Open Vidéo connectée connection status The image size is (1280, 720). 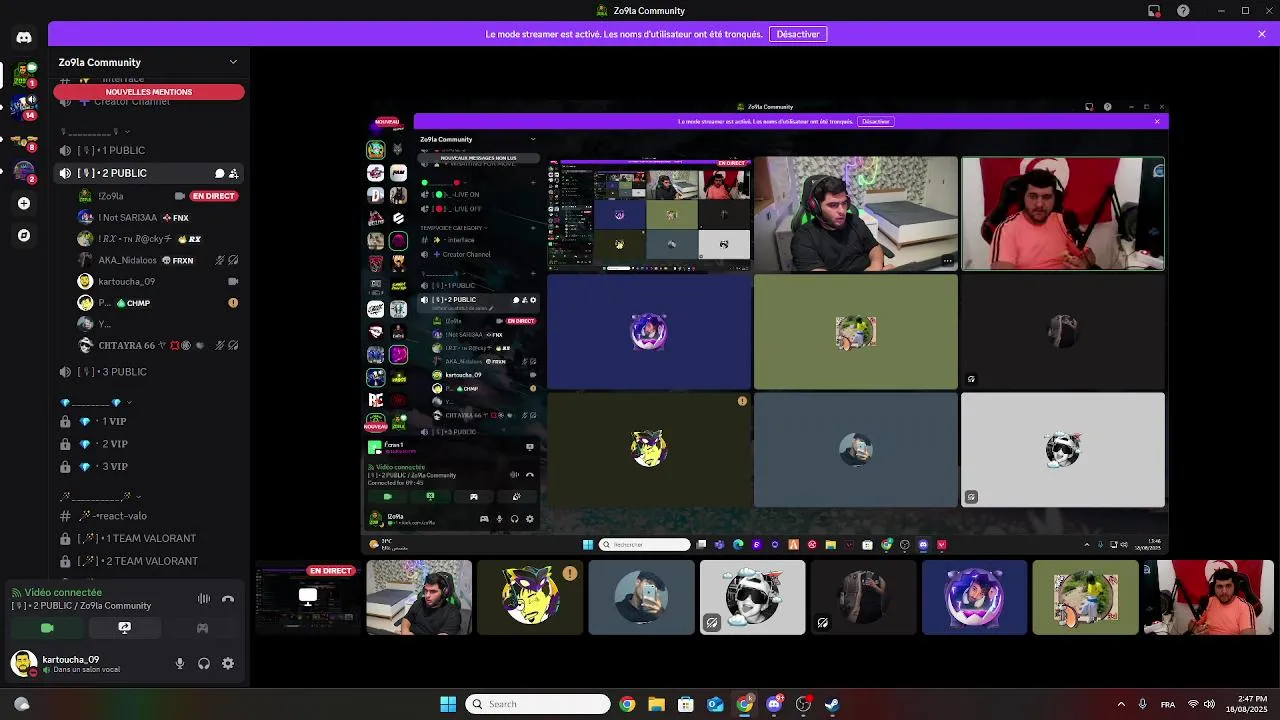pos(62,593)
